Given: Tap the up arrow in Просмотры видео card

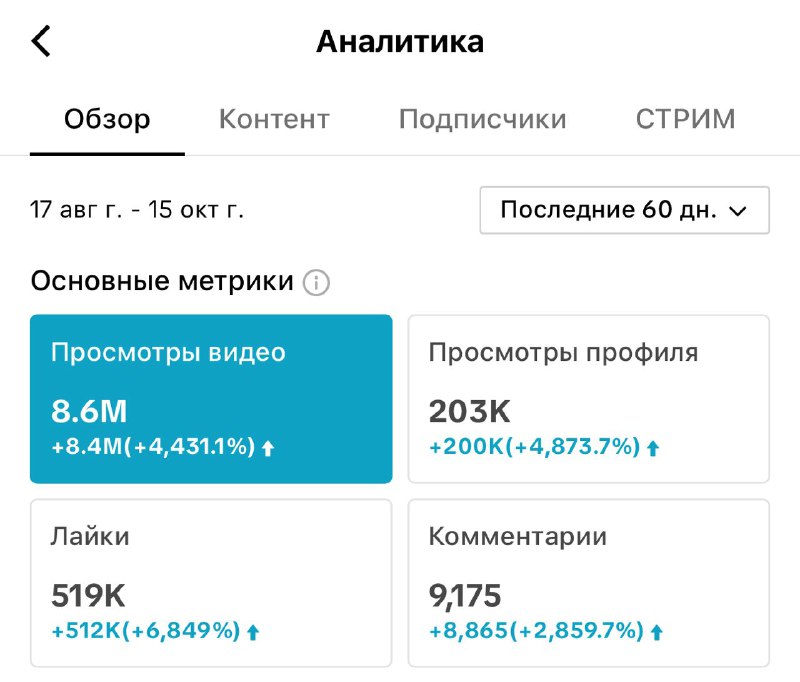Looking at the screenshot, I should click(268, 448).
